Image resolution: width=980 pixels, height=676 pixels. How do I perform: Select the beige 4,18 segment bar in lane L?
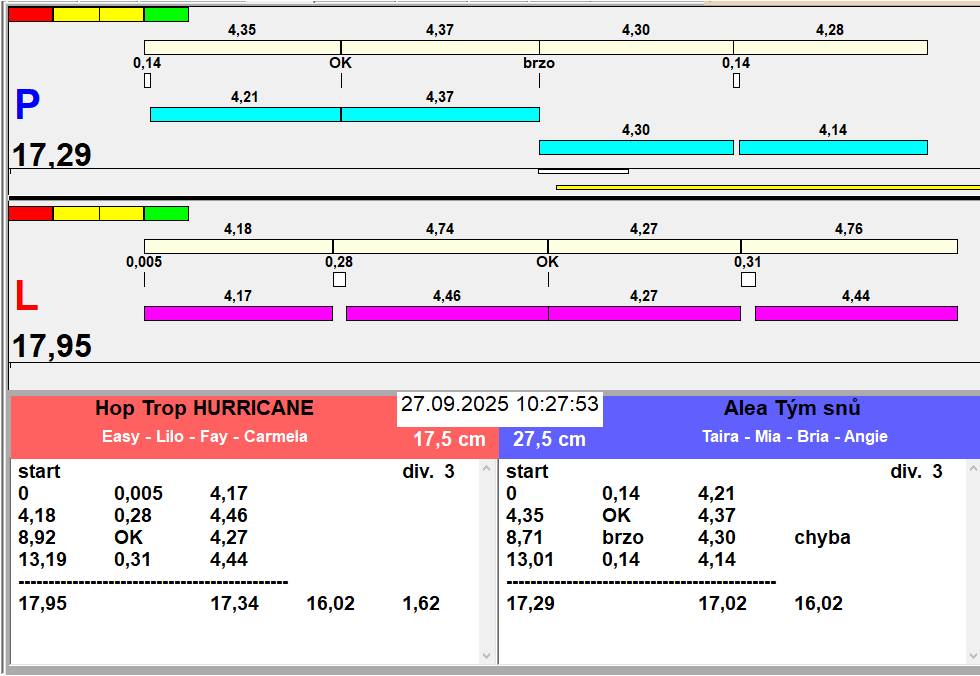click(x=239, y=246)
